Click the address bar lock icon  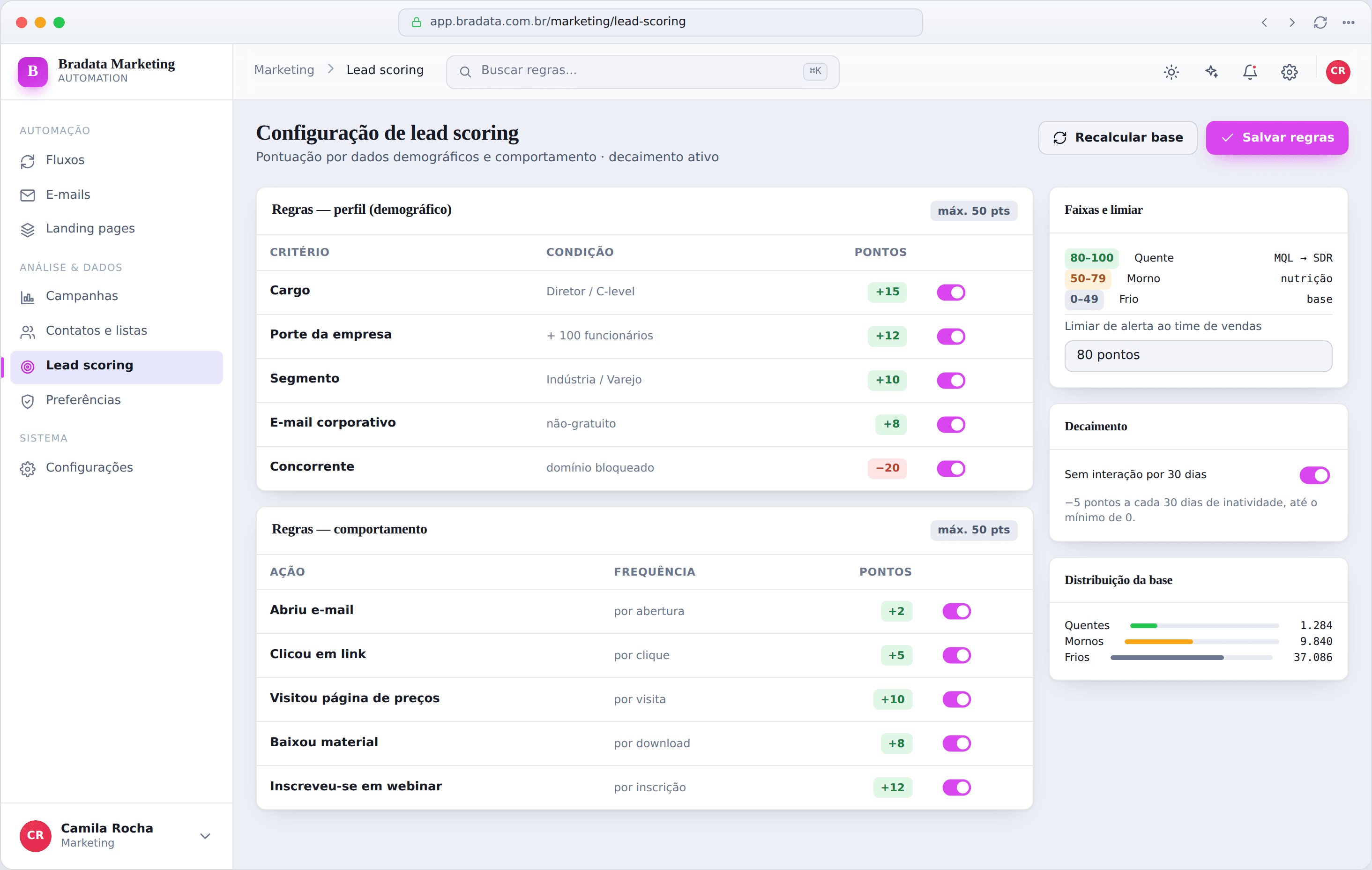click(x=417, y=22)
